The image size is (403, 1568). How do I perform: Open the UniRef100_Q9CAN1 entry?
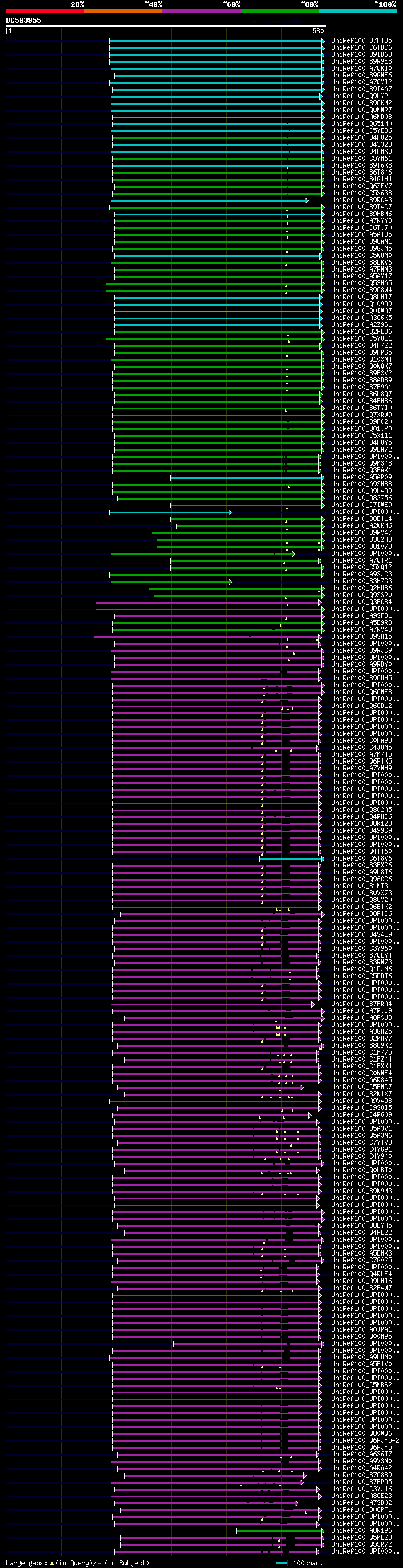(361, 241)
